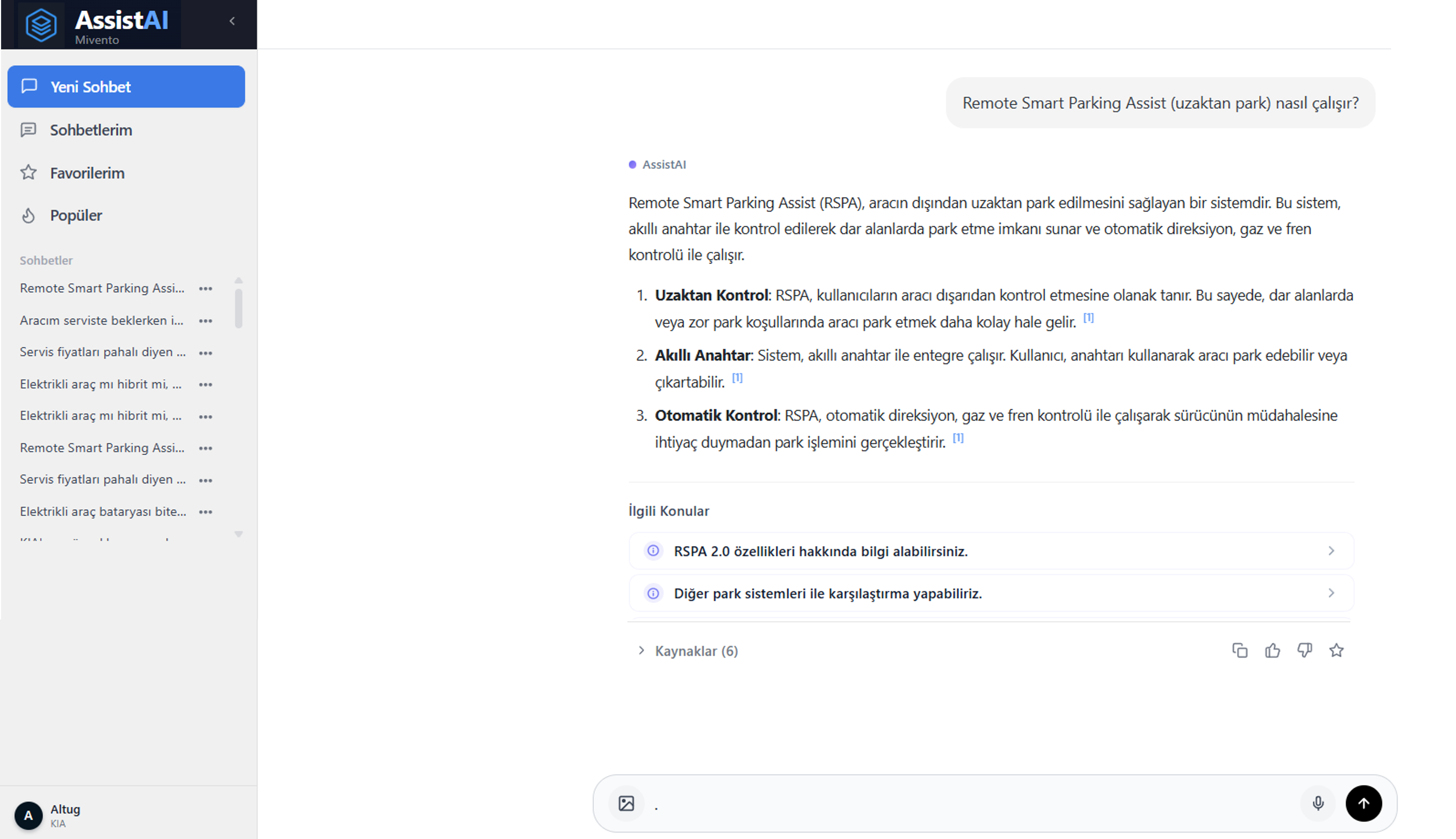This screenshot has width=1456, height=839.
Task: Click the copy response icon
Action: point(1240,650)
